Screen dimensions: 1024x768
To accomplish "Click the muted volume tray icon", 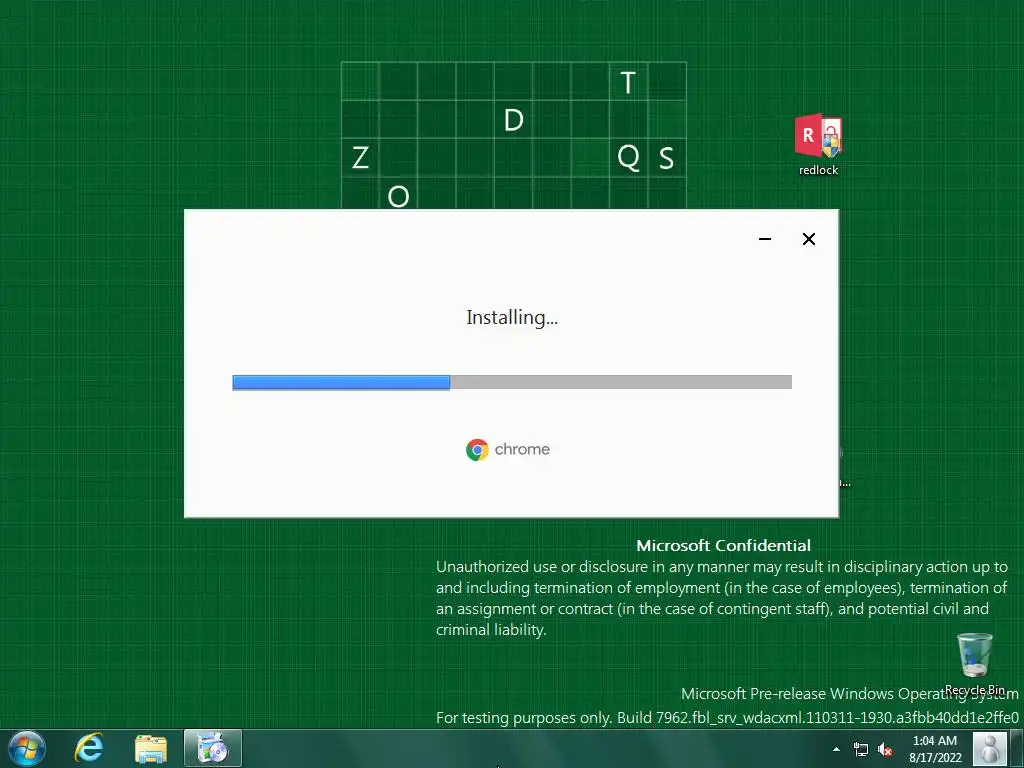I will click(x=885, y=749).
